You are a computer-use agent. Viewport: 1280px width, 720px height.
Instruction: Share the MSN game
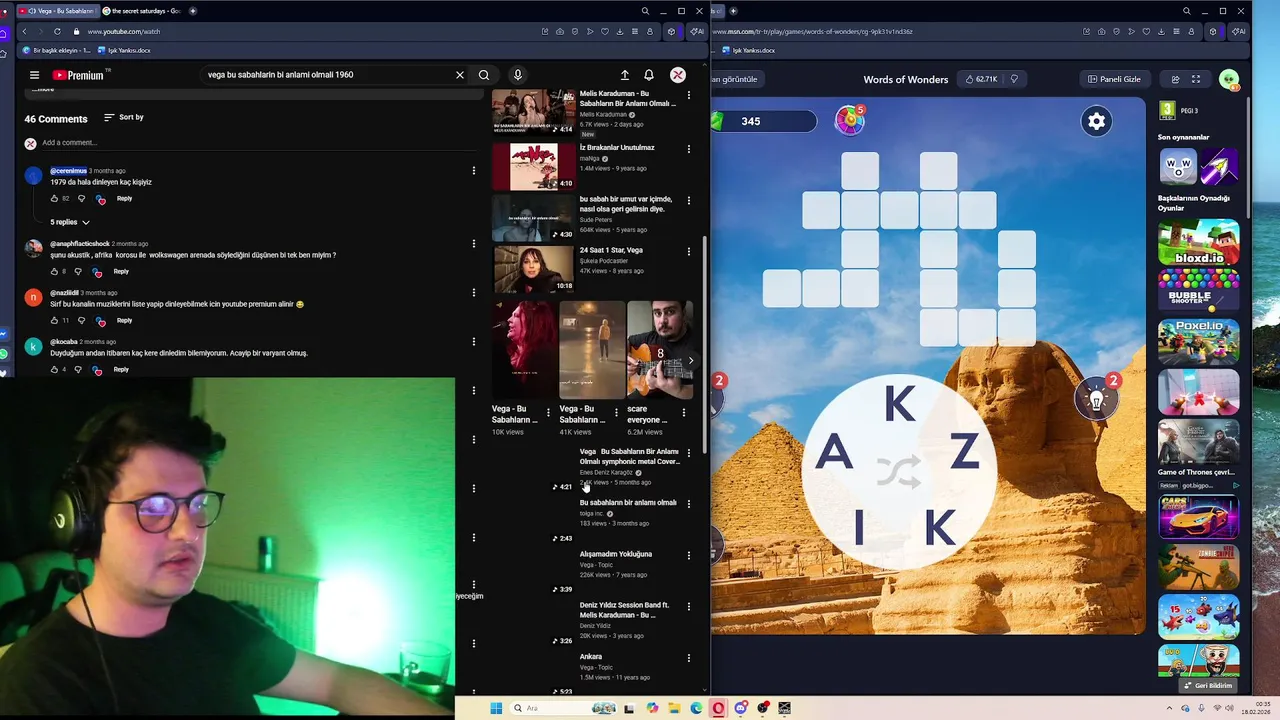tap(1175, 79)
